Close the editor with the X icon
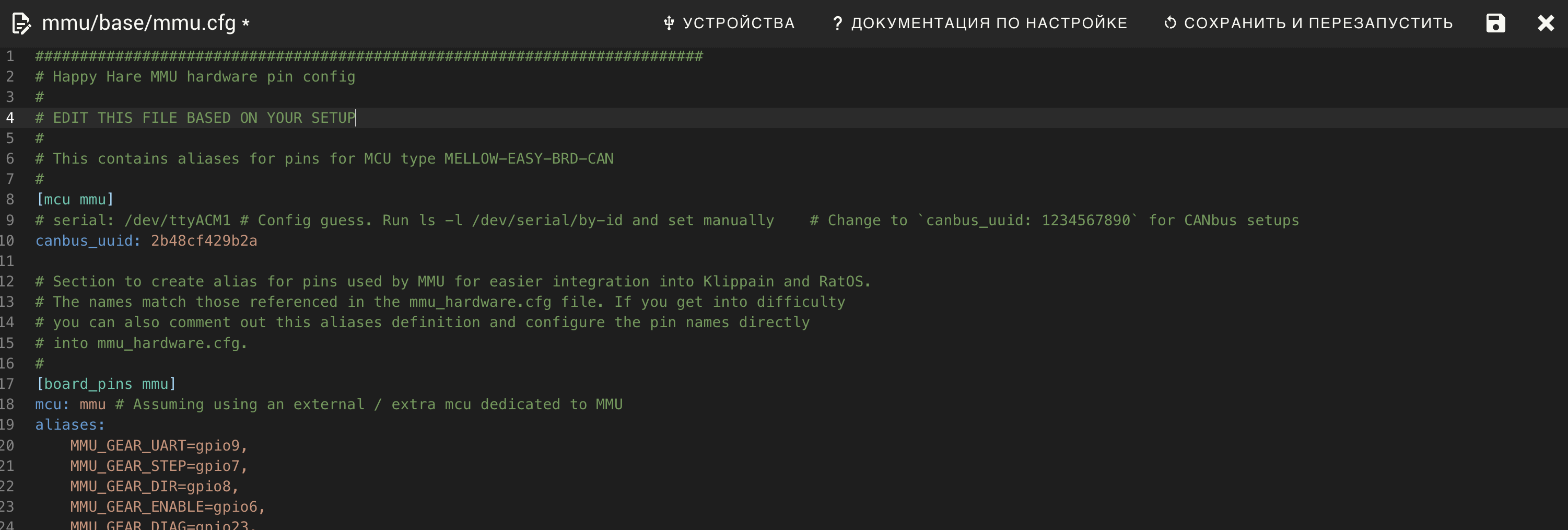This screenshot has width=1568, height=530. click(1546, 23)
